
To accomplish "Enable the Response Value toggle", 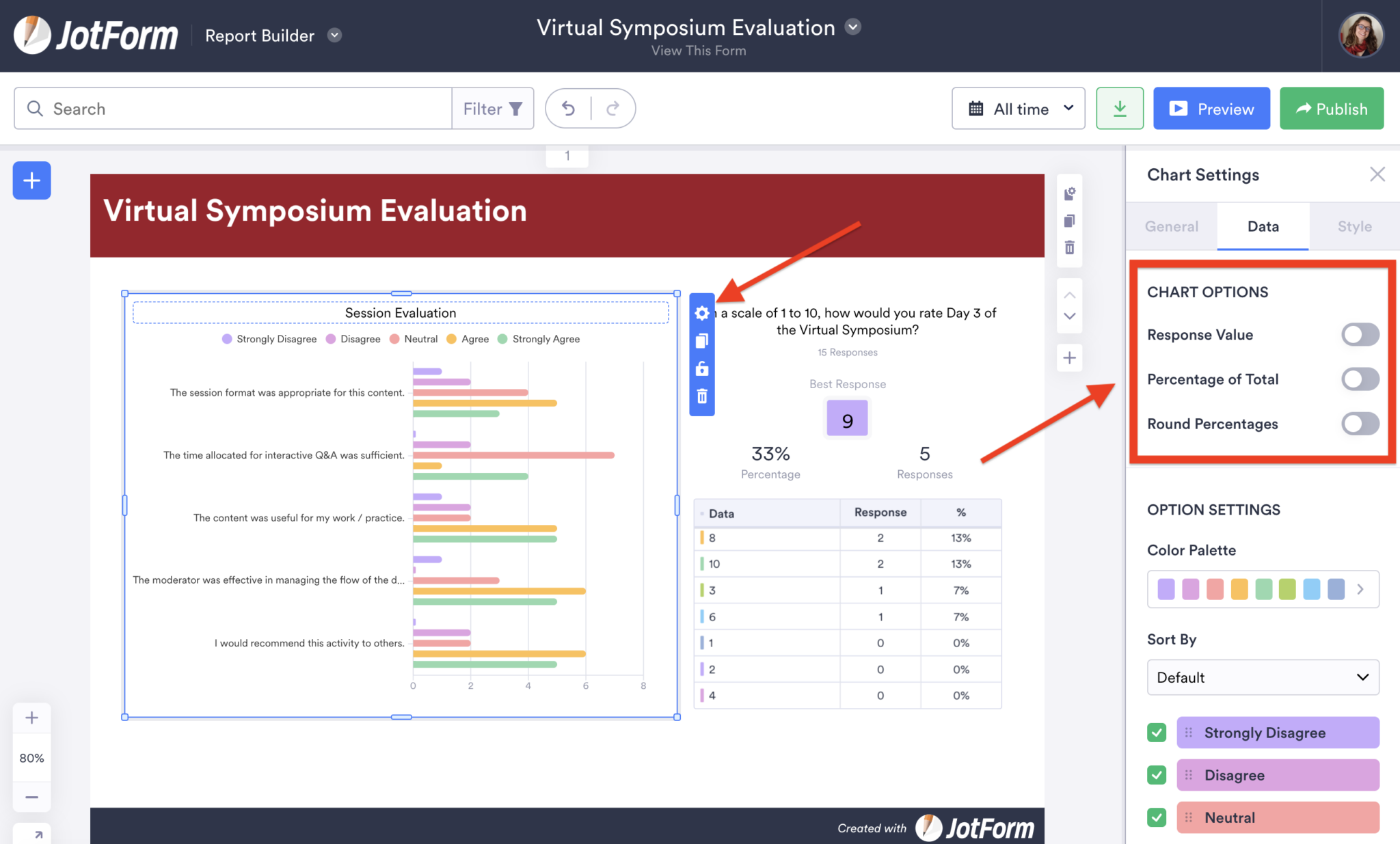I will point(1359,334).
